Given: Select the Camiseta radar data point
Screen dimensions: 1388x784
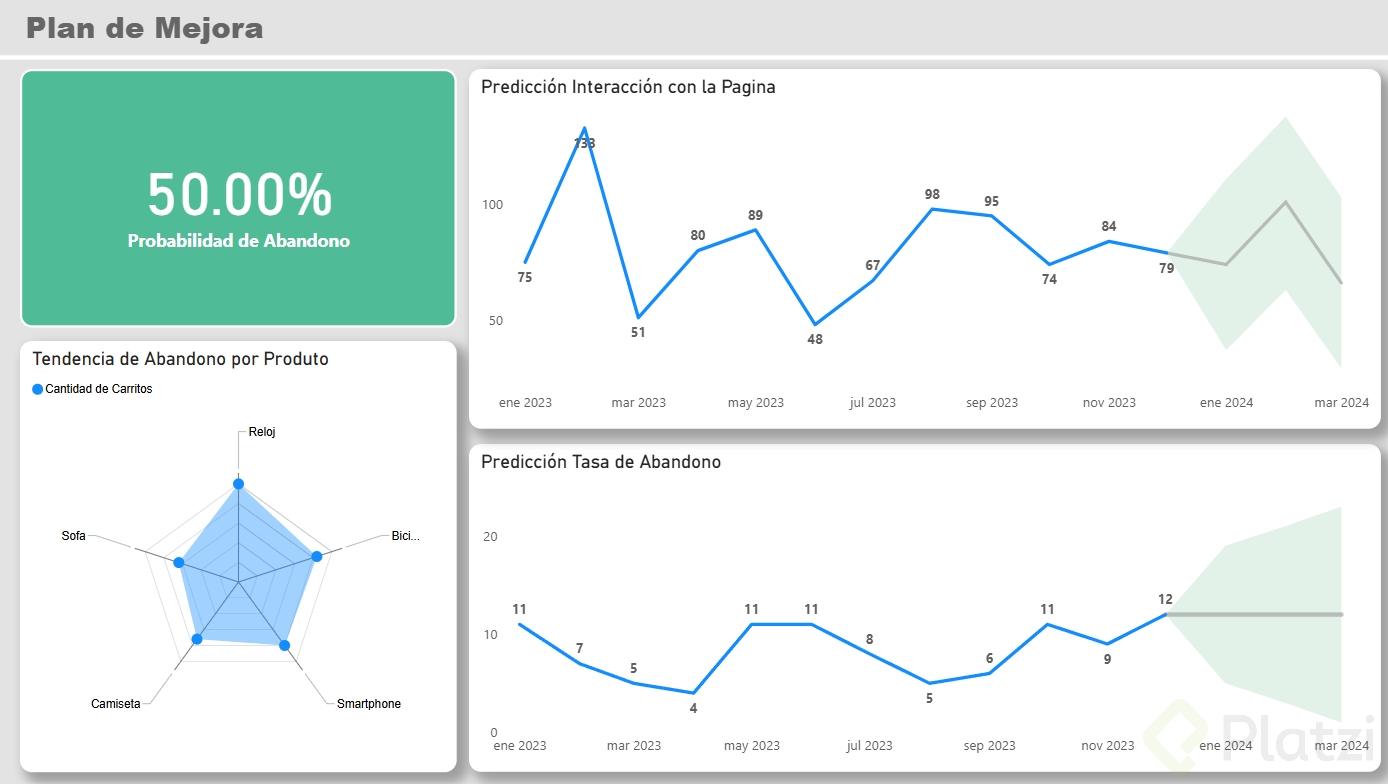Looking at the screenshot, I should pos(197,638).
